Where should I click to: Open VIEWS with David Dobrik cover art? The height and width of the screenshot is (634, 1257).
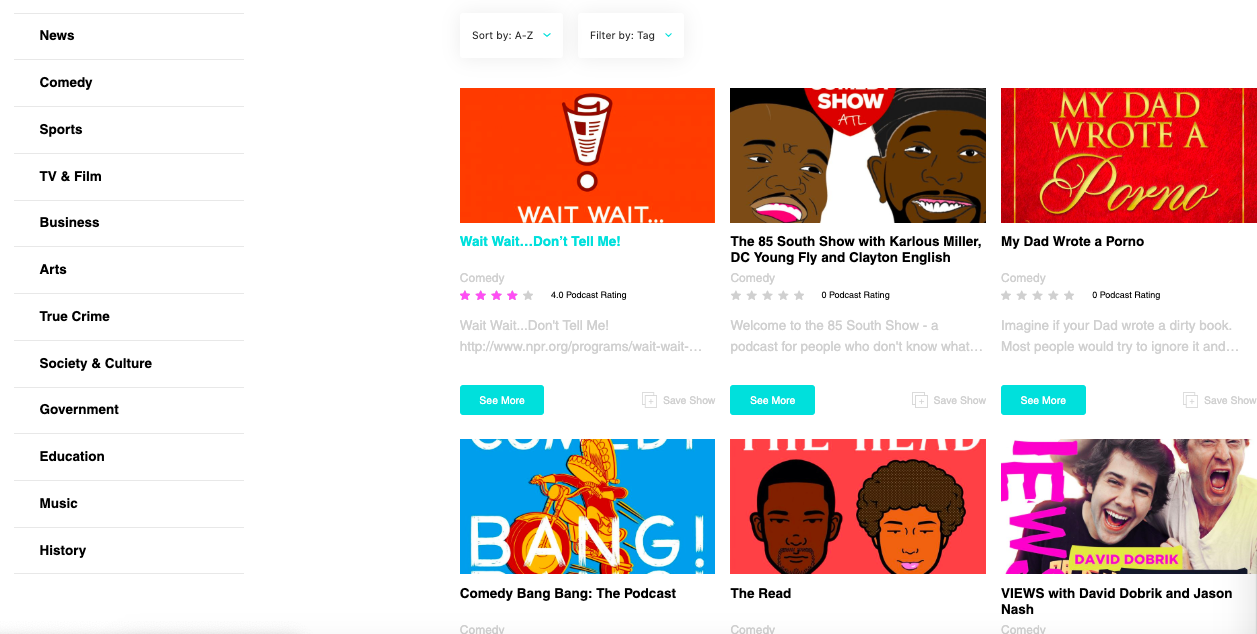click(x=1129, y=506)
